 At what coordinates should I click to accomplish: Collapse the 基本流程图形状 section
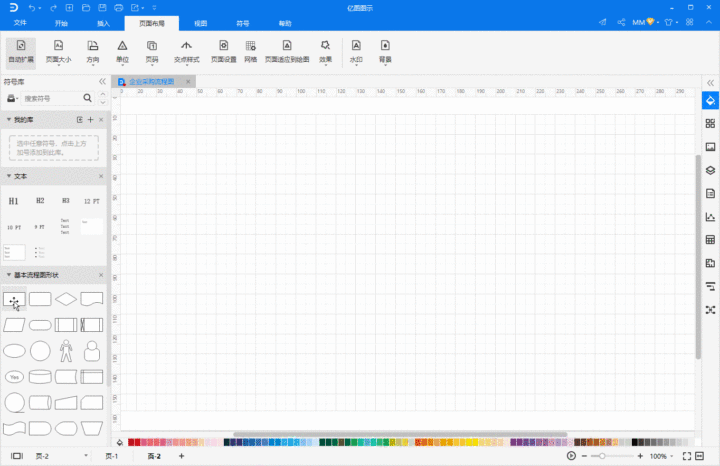tap(9, 275)
